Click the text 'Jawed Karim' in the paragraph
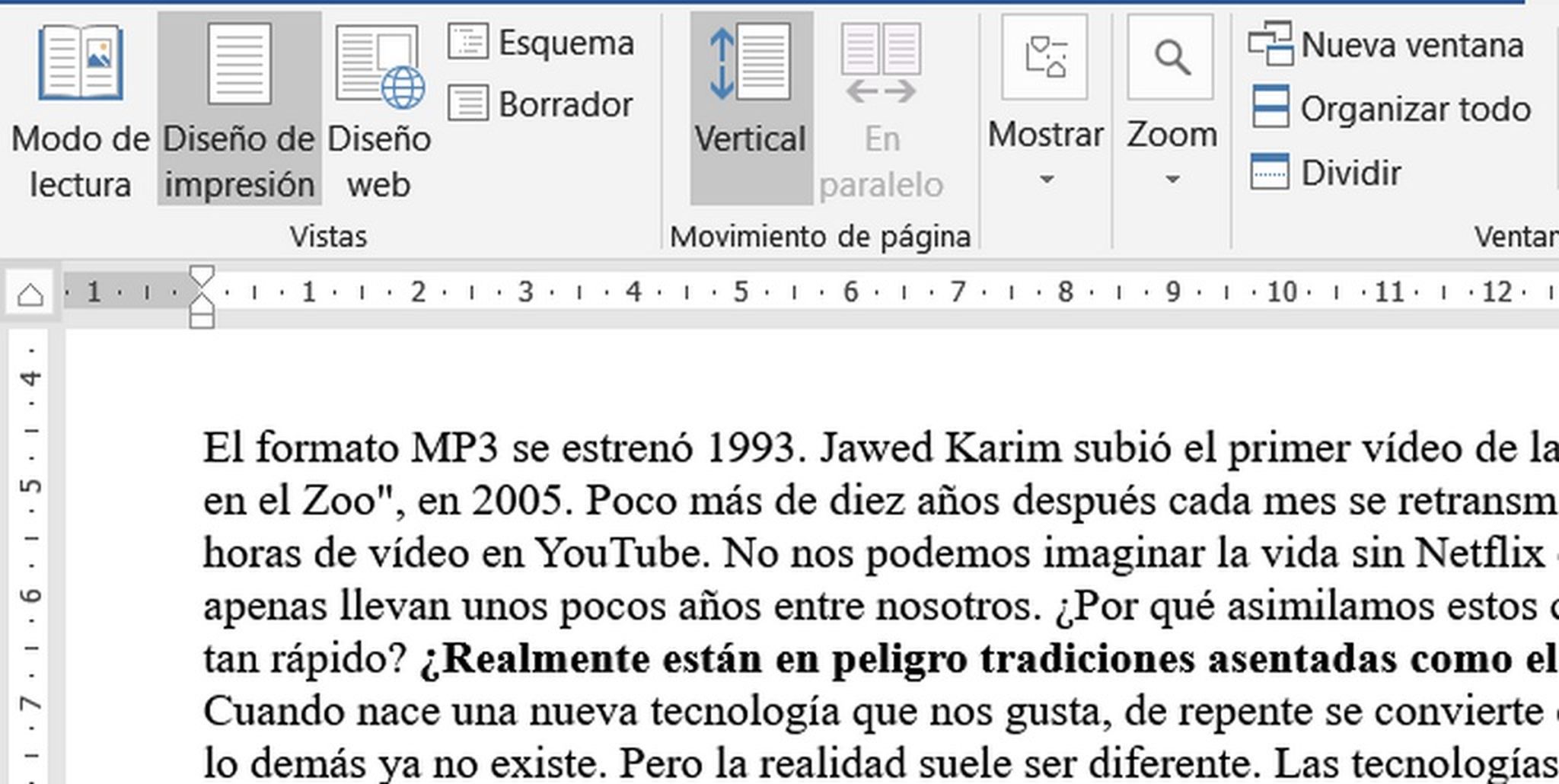 (940, 448)
